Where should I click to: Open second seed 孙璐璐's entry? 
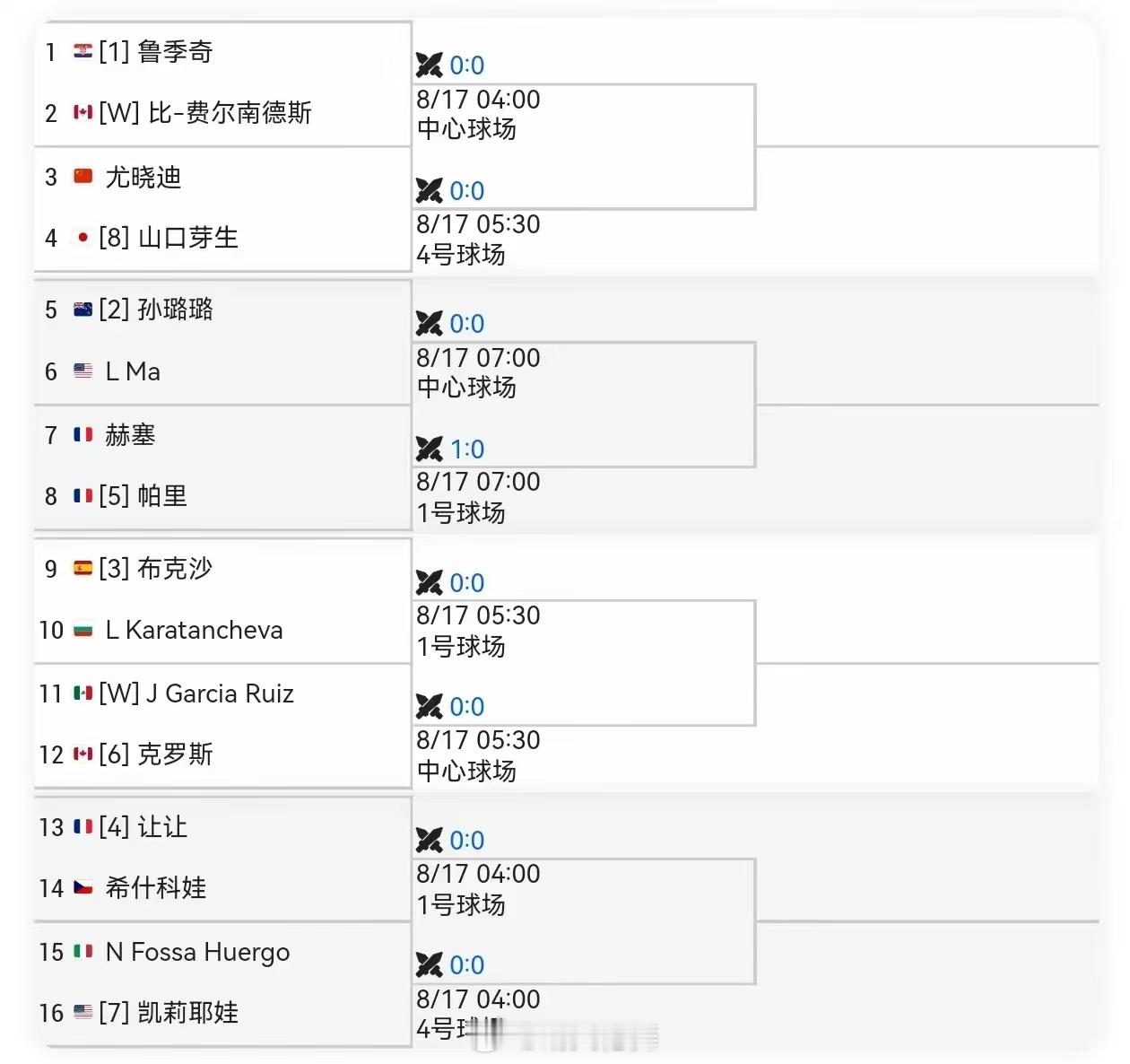[x=176, y=310]
